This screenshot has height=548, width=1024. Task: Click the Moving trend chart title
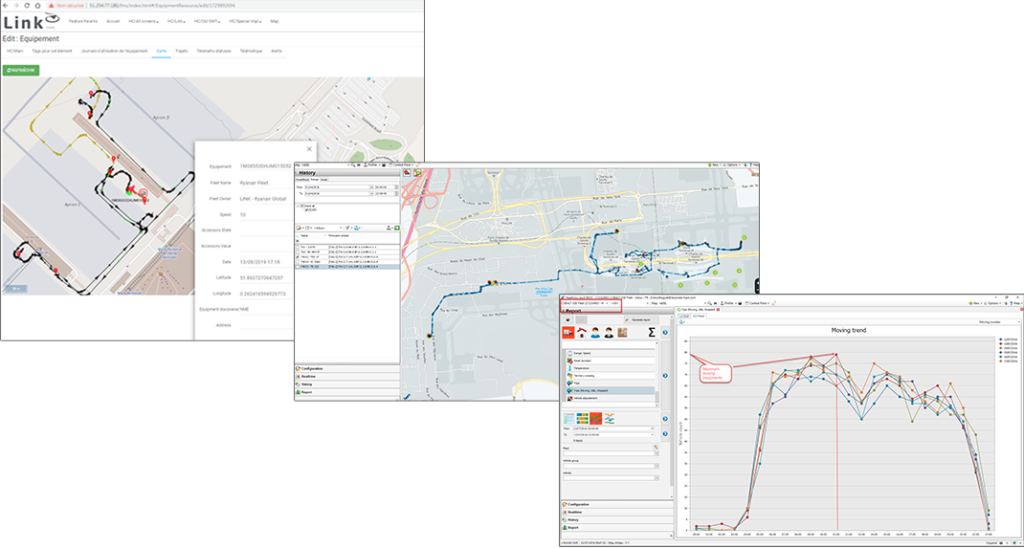[x=848, y=330]
